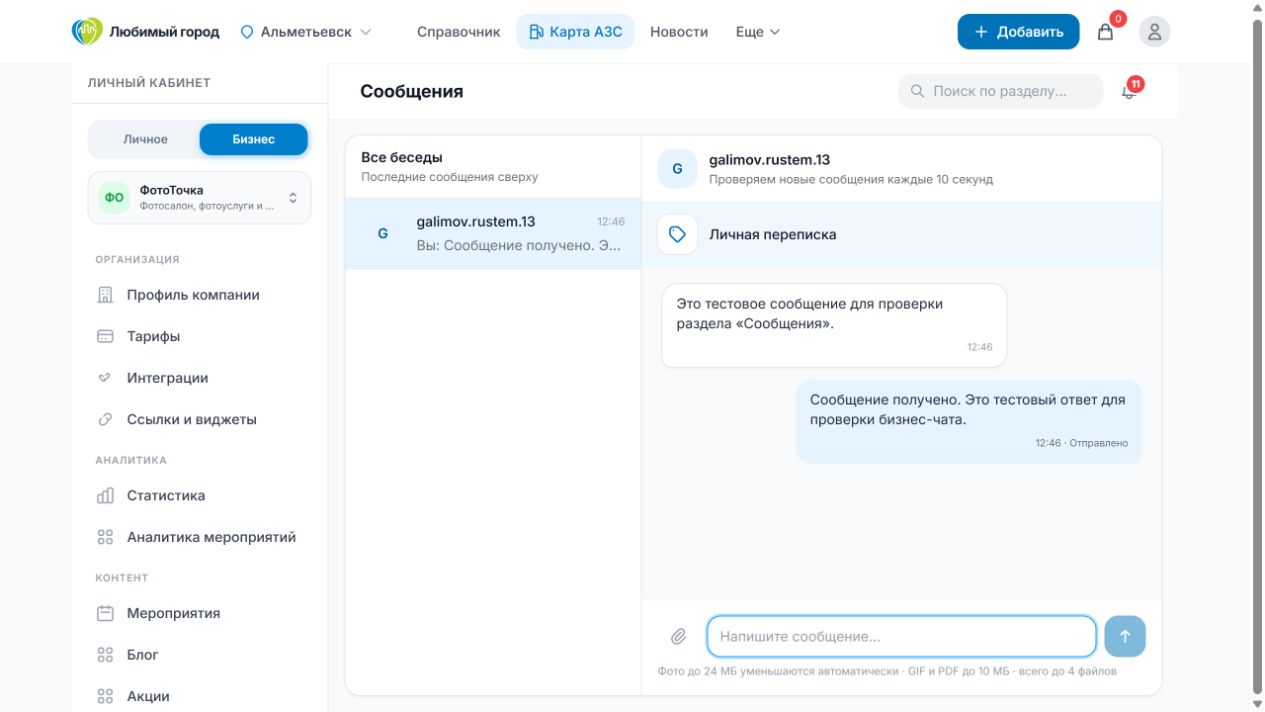
Task: Click the ФО organization avatar
Action: (x=114, y=197)
